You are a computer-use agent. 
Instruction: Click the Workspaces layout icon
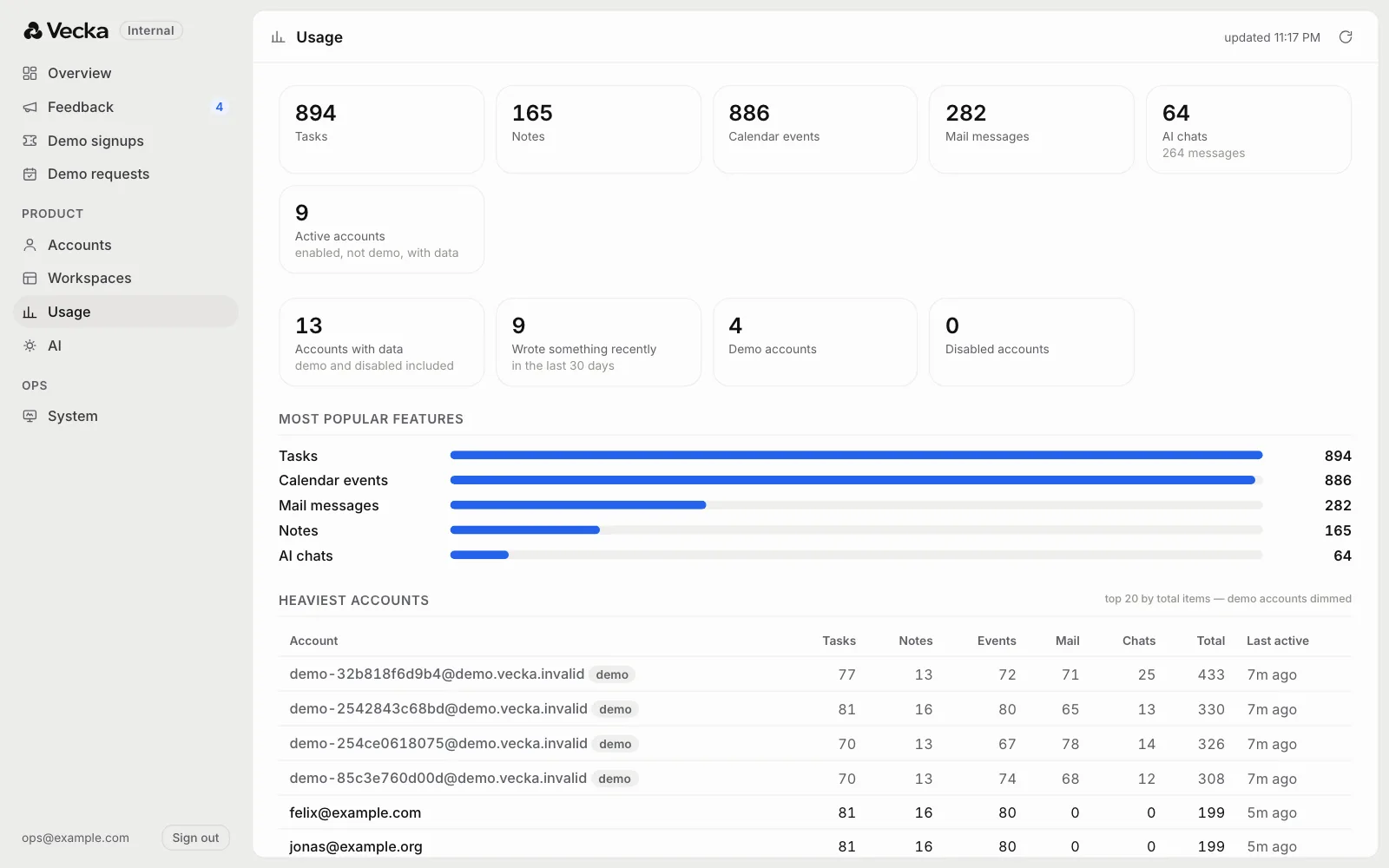pos(30,278)
